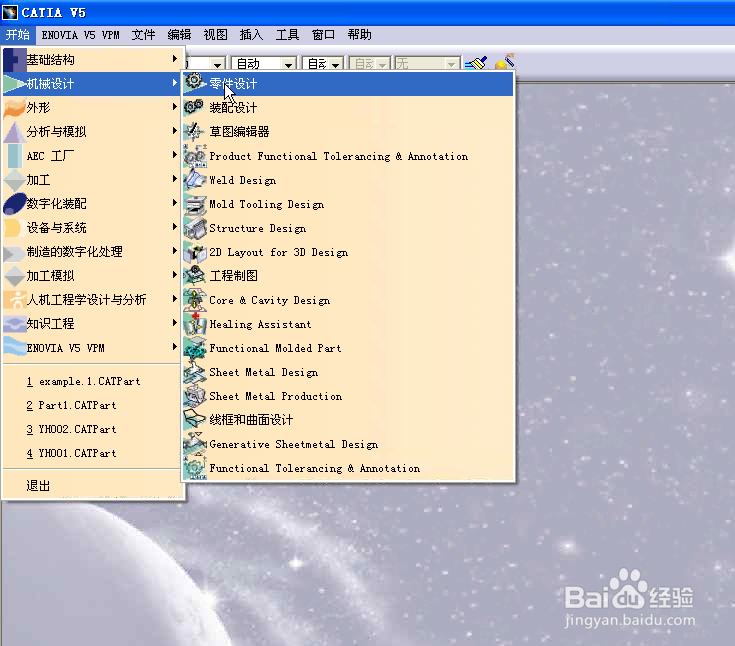
Task: Expand the 基础结构 submenu arrow
Action: pyautogui.click(x=174, y=59)
